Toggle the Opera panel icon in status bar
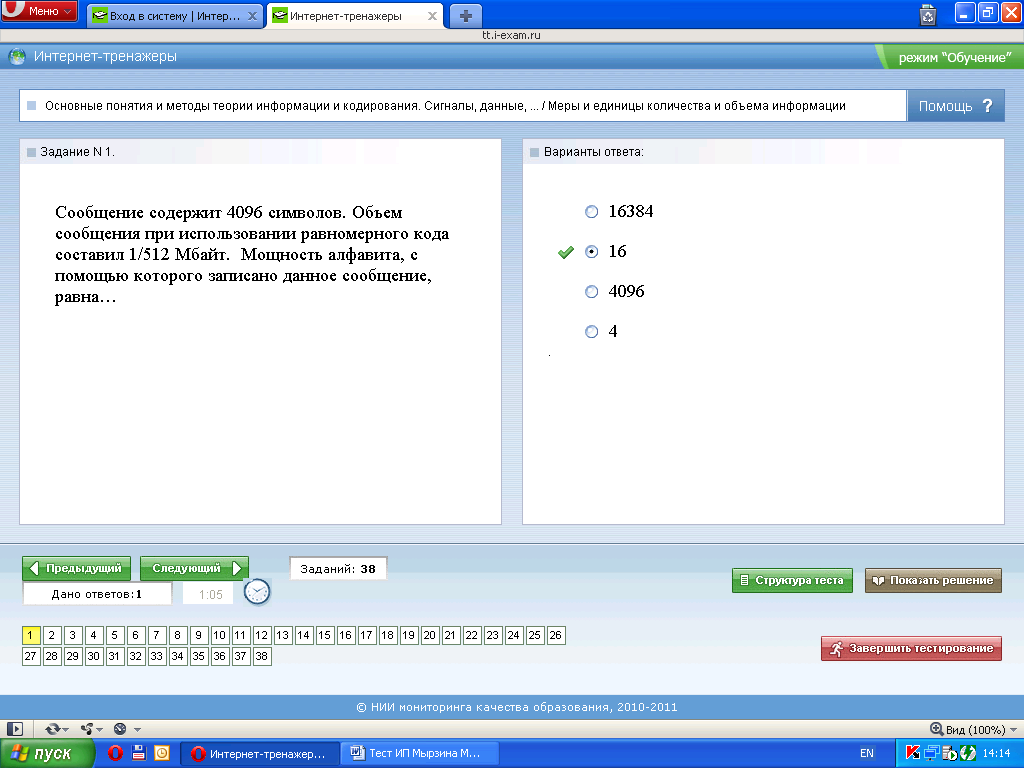 15,729
